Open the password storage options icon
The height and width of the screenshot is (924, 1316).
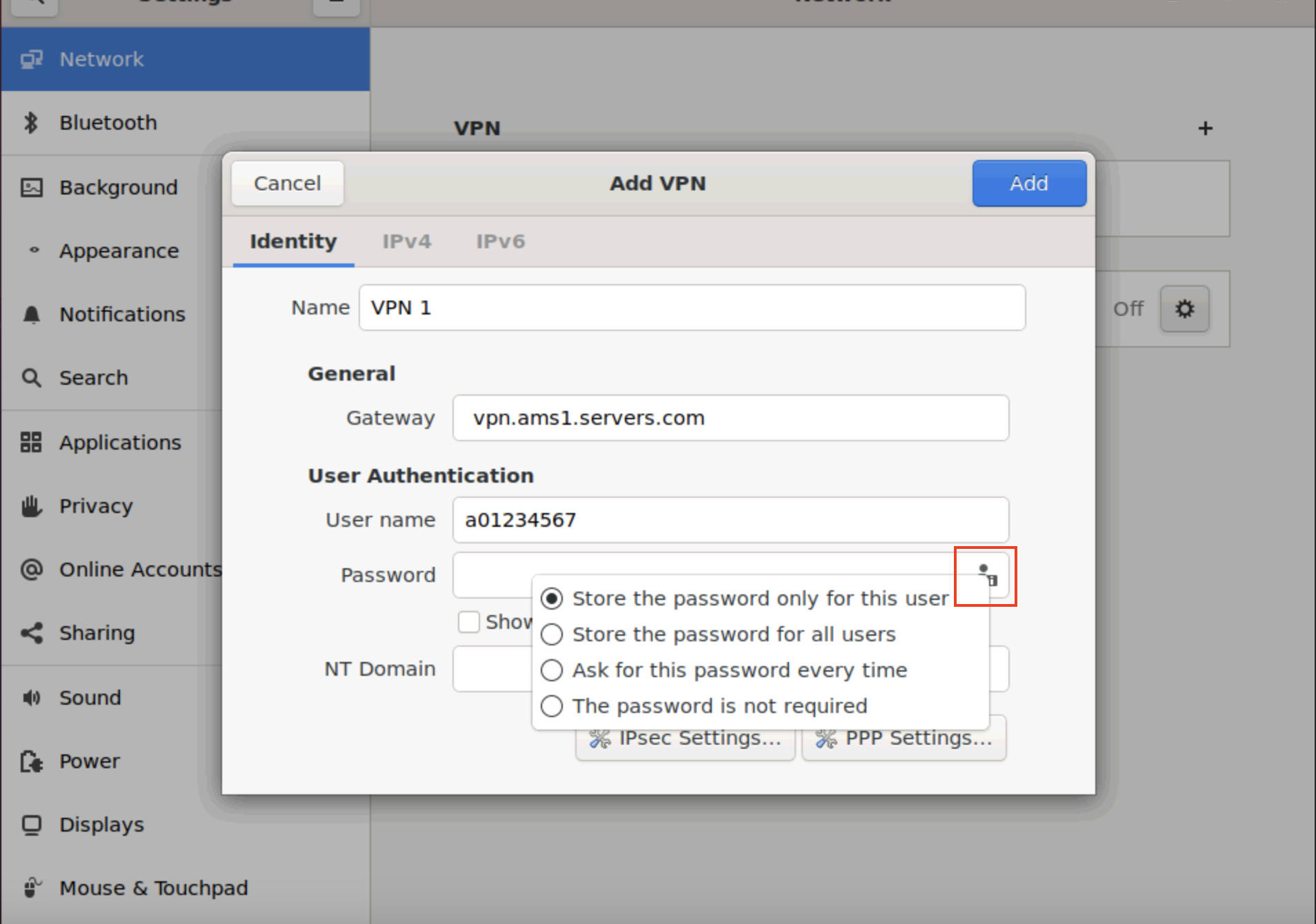click(x=987, y=575)
